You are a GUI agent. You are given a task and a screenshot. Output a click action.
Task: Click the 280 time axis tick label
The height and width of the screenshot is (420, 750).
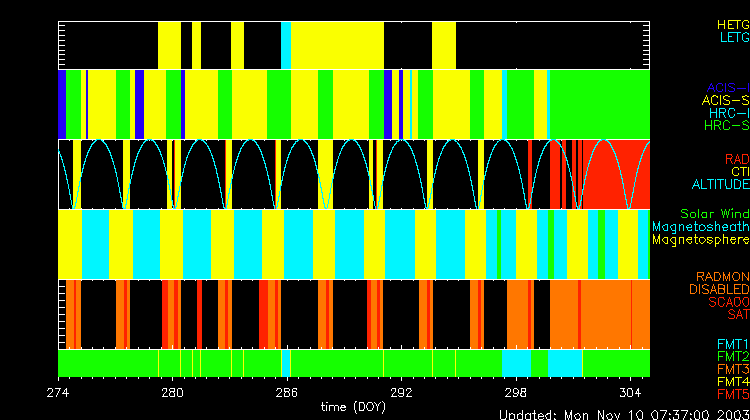[x=172, y=393]
